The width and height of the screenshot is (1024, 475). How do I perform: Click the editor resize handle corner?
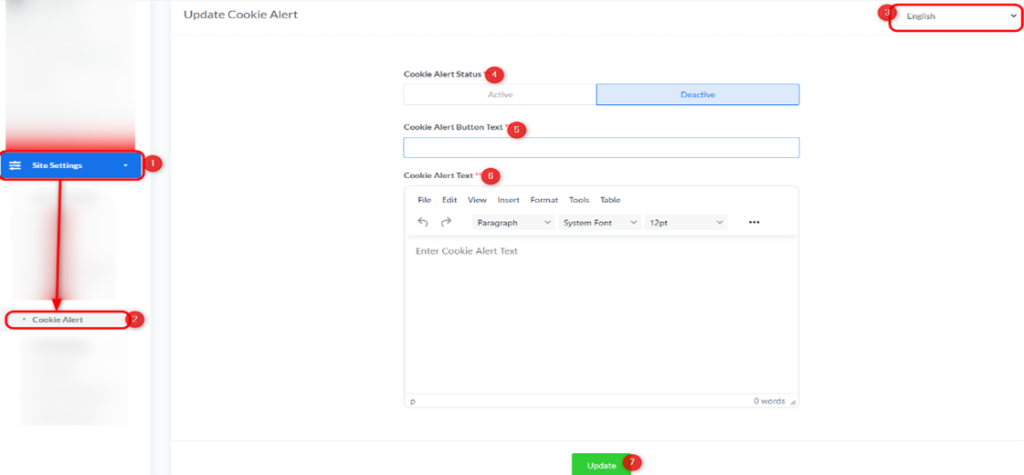(x=793, y=402)
